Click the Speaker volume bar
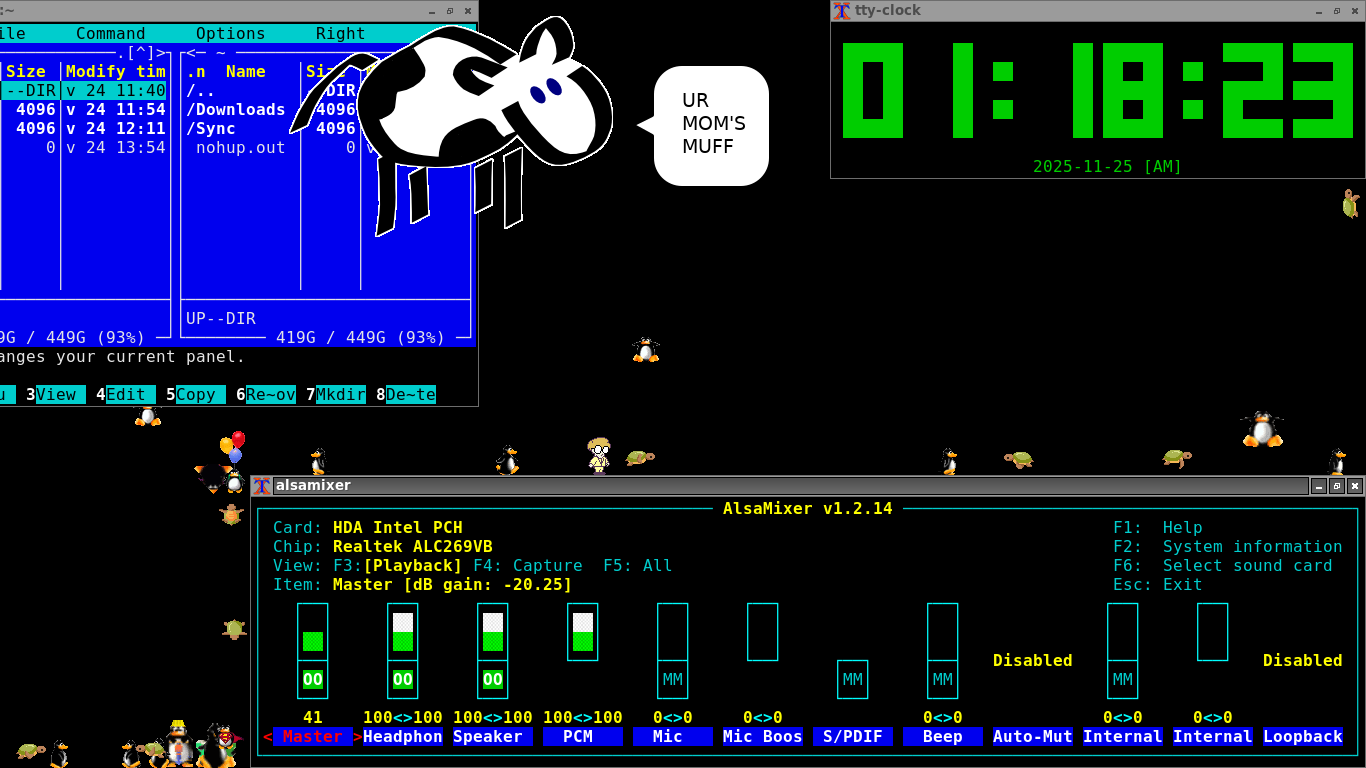This screenshot has width=1366, height=768. [493, 632]
